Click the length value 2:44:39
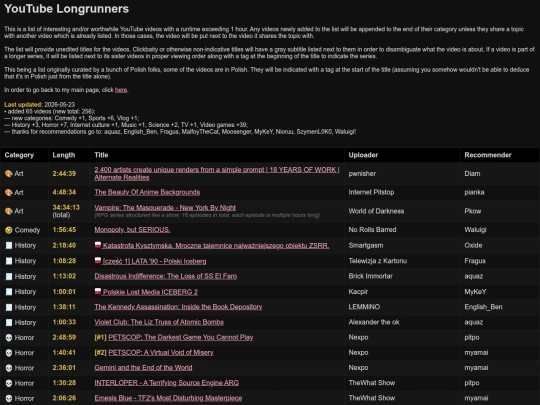The height and width of the screenshot is (405, 540). [64, 174]
